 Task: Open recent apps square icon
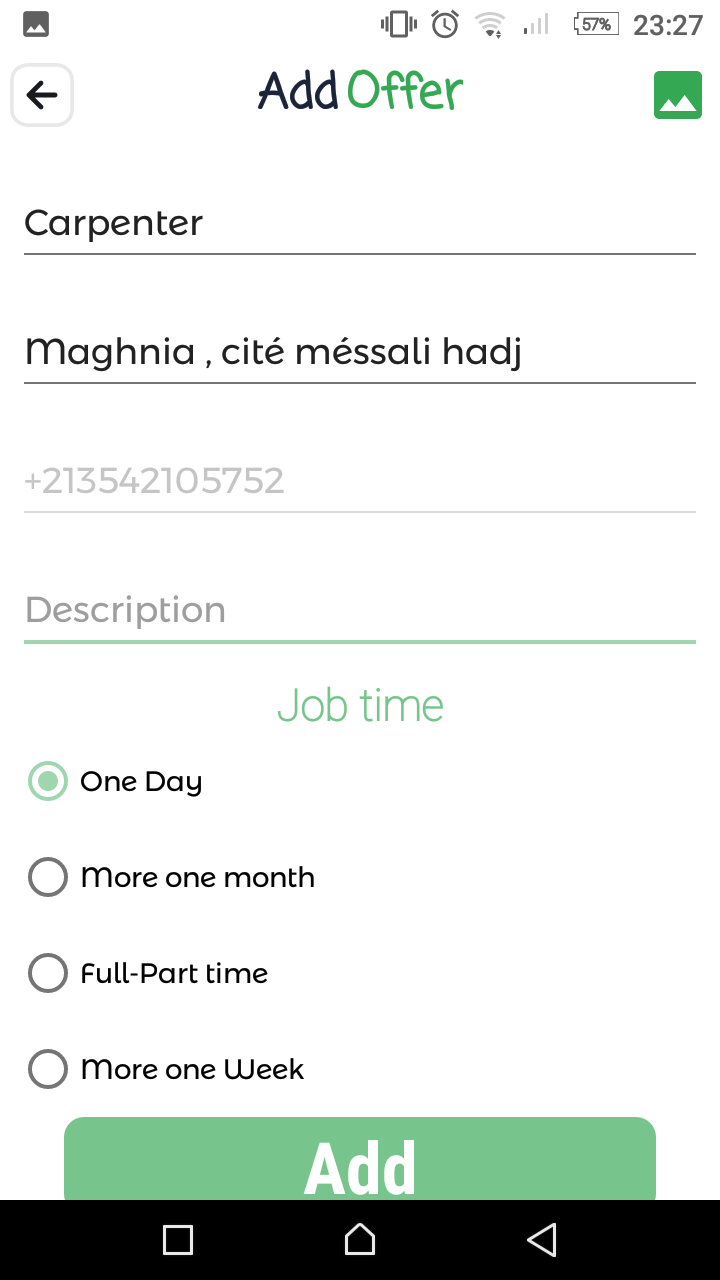point(178,1240)
